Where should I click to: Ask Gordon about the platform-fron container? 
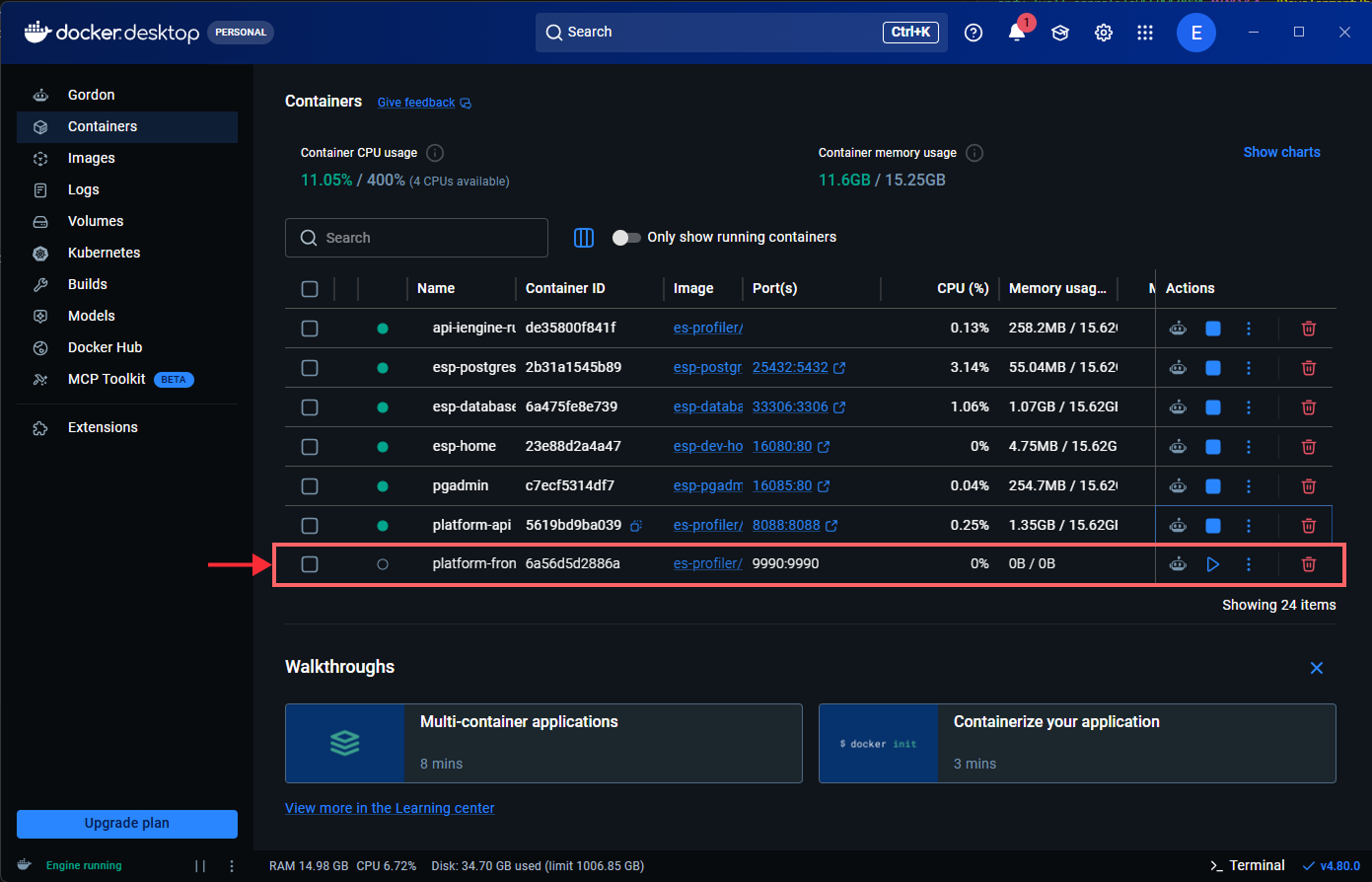(1178, 564)
